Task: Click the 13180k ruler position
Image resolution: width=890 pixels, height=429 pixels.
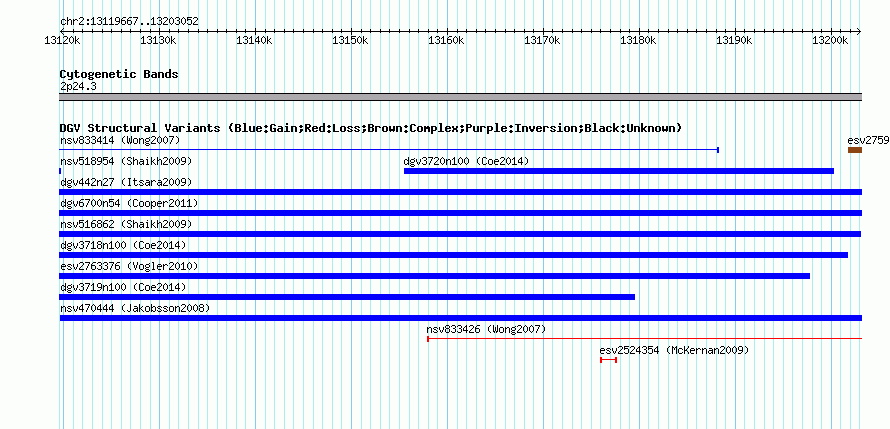Action: point(639,40)
